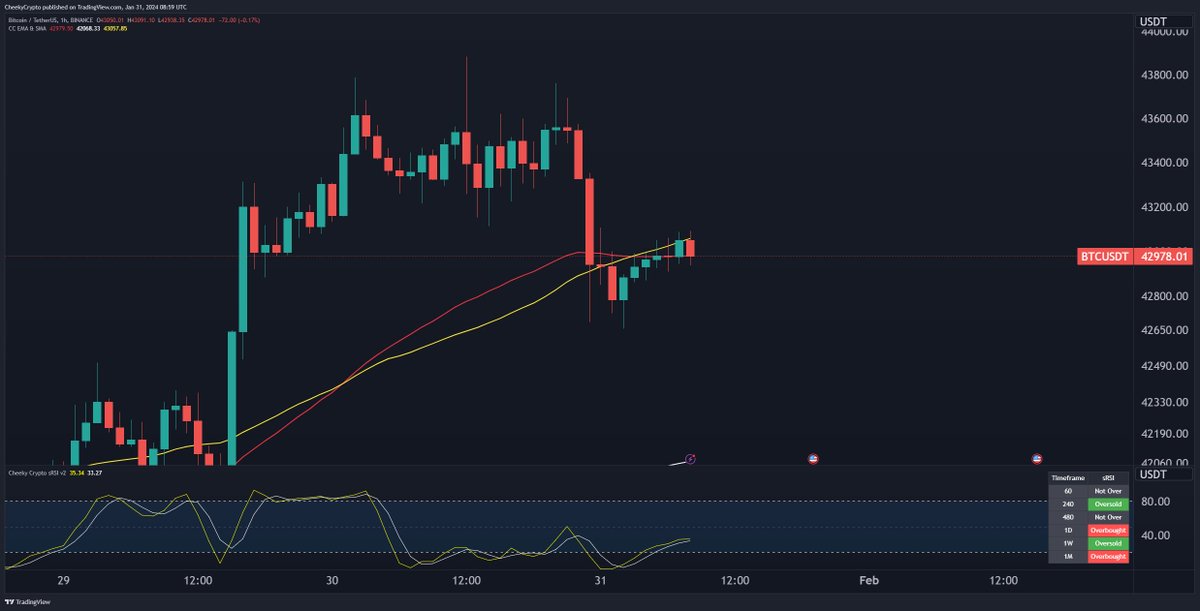Image resolution: width=1200 pixels, height=611 pixels.
Task: Click the green Oversold cell in the 1W row
Action: (1108, 543)
